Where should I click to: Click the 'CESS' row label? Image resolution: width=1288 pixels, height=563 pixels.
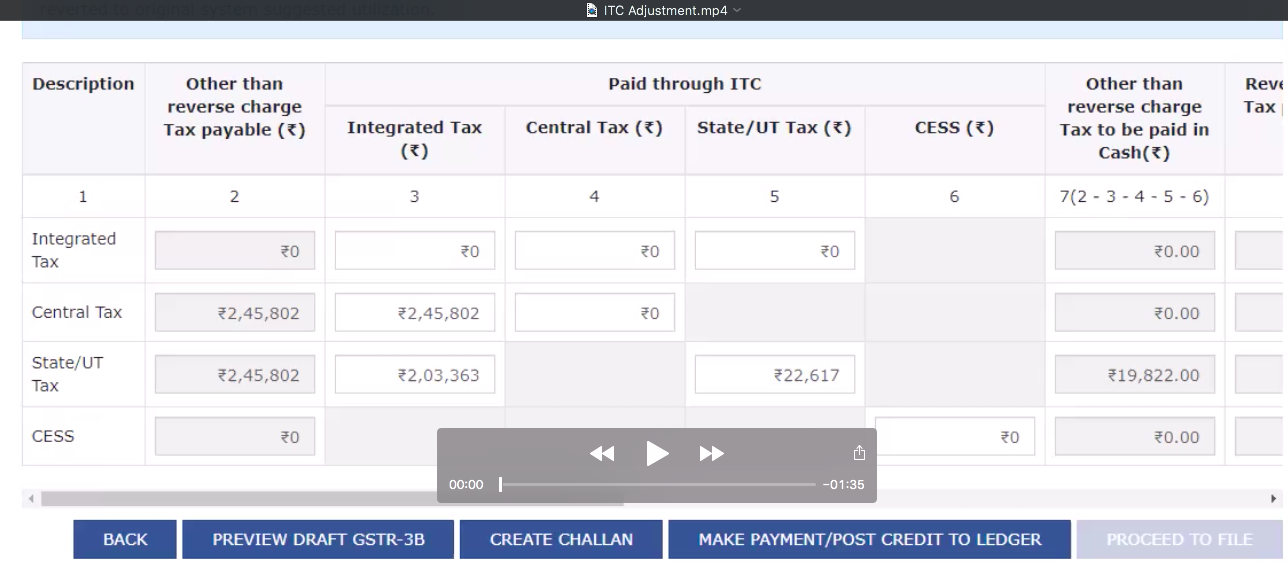point(53,436)
